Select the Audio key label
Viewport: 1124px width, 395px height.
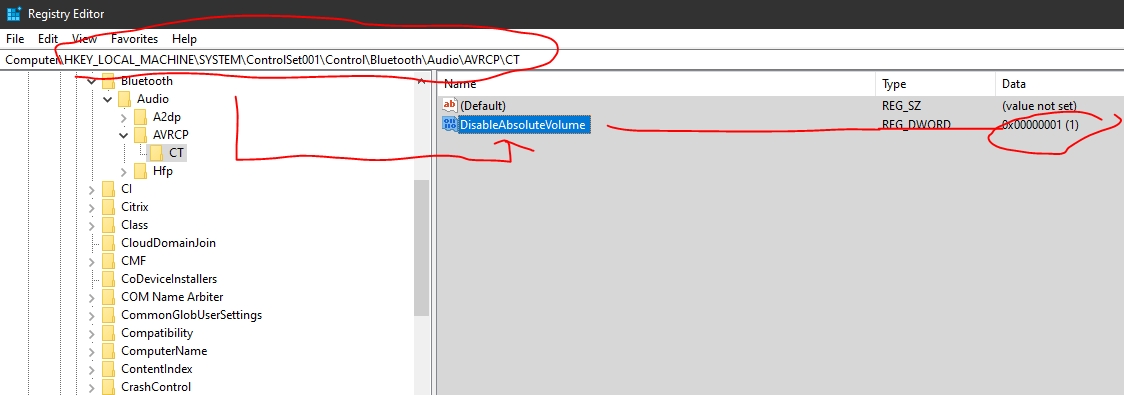pos(153,99)
